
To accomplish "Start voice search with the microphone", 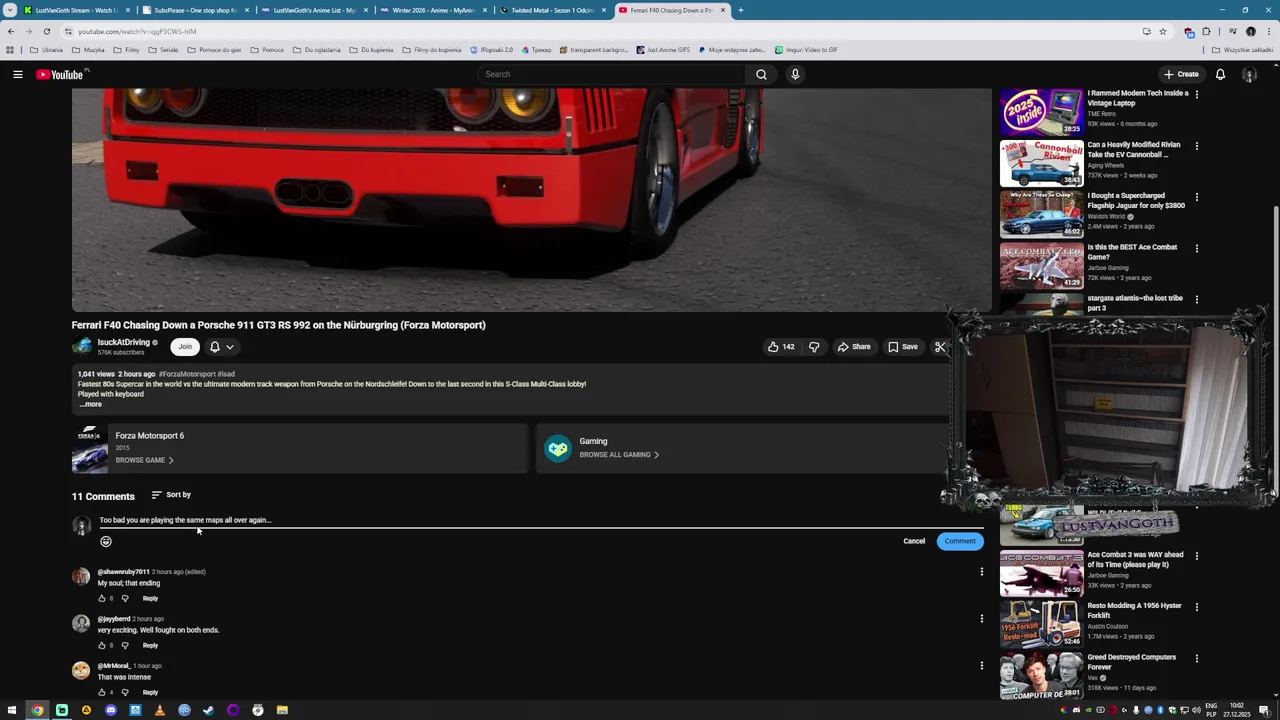I will 795,74.
